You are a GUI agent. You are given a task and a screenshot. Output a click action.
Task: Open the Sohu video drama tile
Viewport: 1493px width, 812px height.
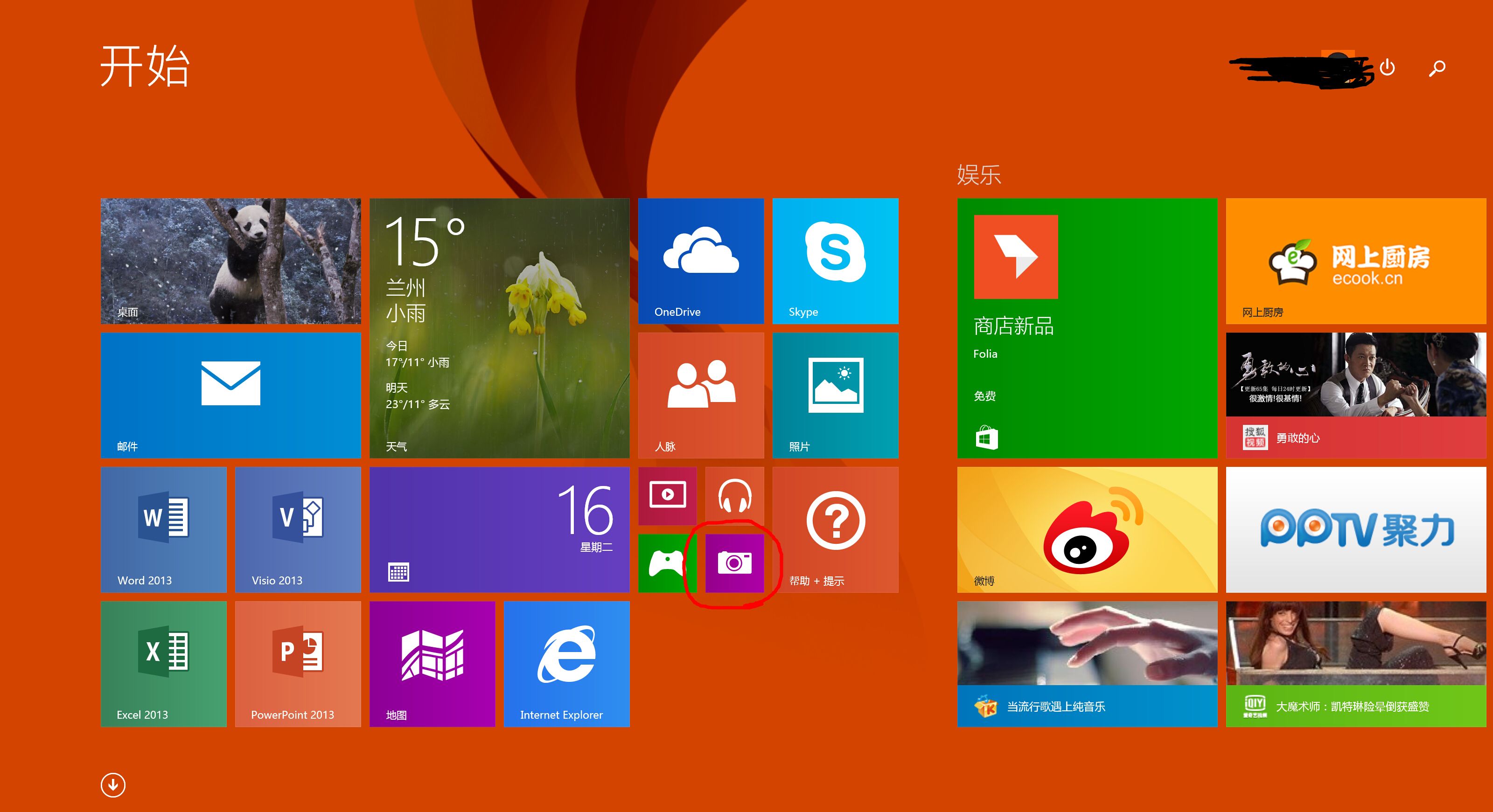pos(1356,396)
